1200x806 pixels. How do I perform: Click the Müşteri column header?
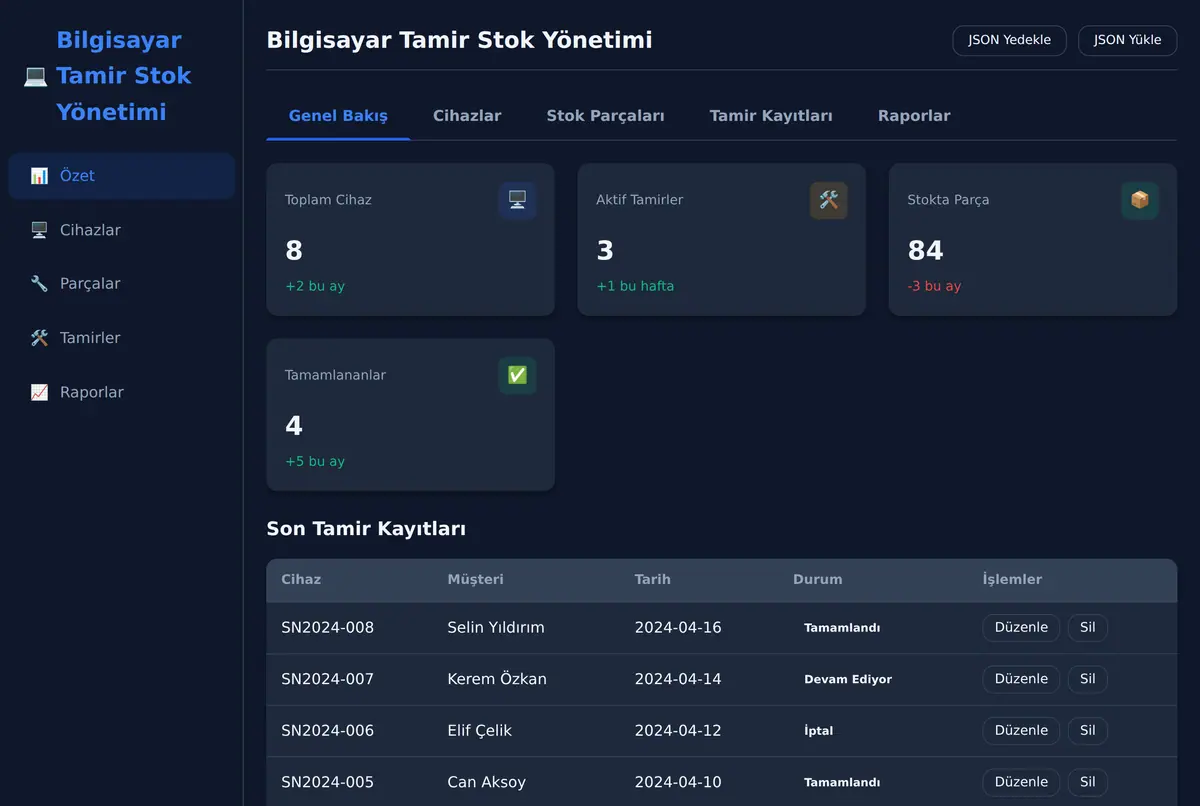click(475, 580)
